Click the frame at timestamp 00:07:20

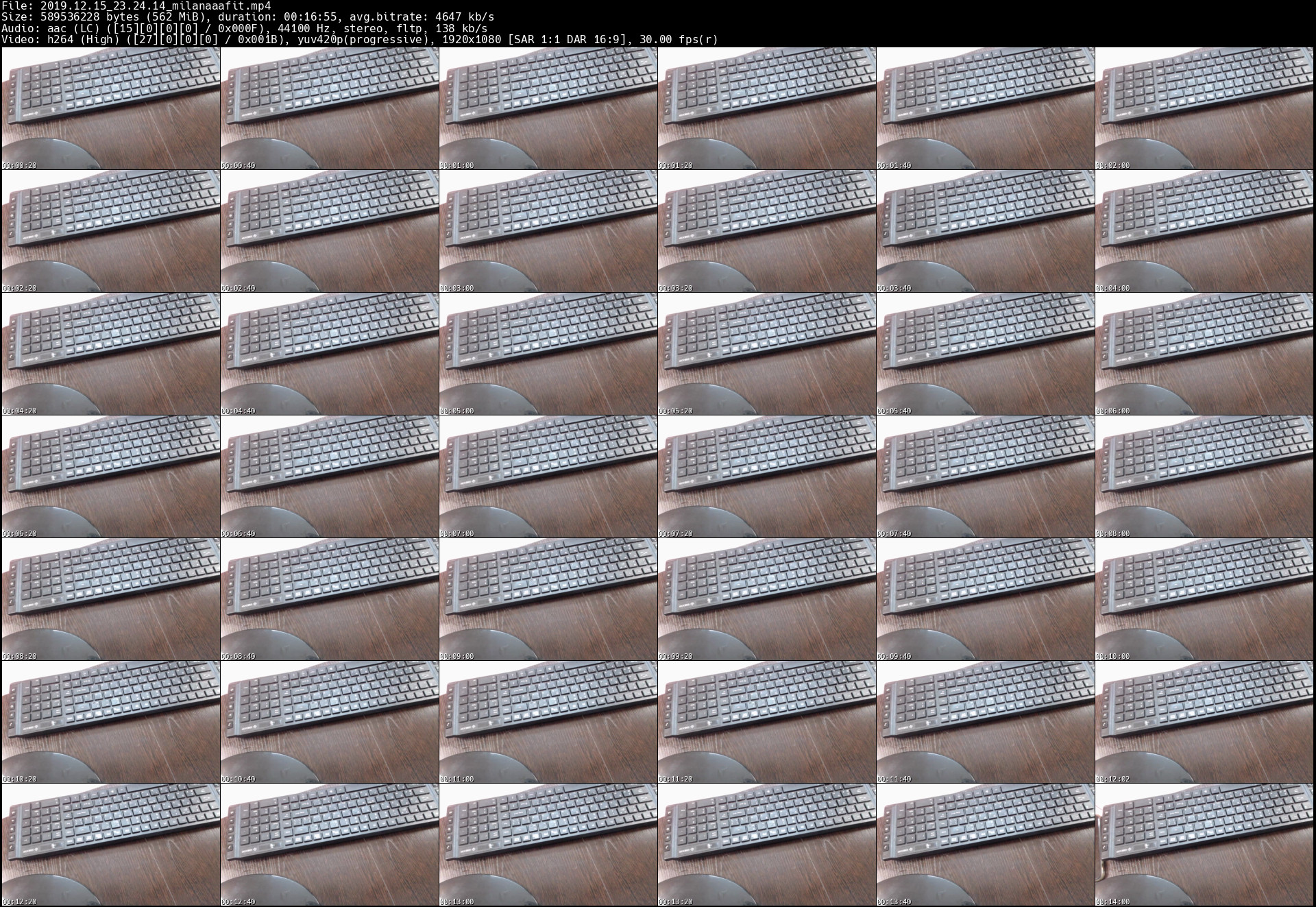pyautogui.click(x=767, y=476)
